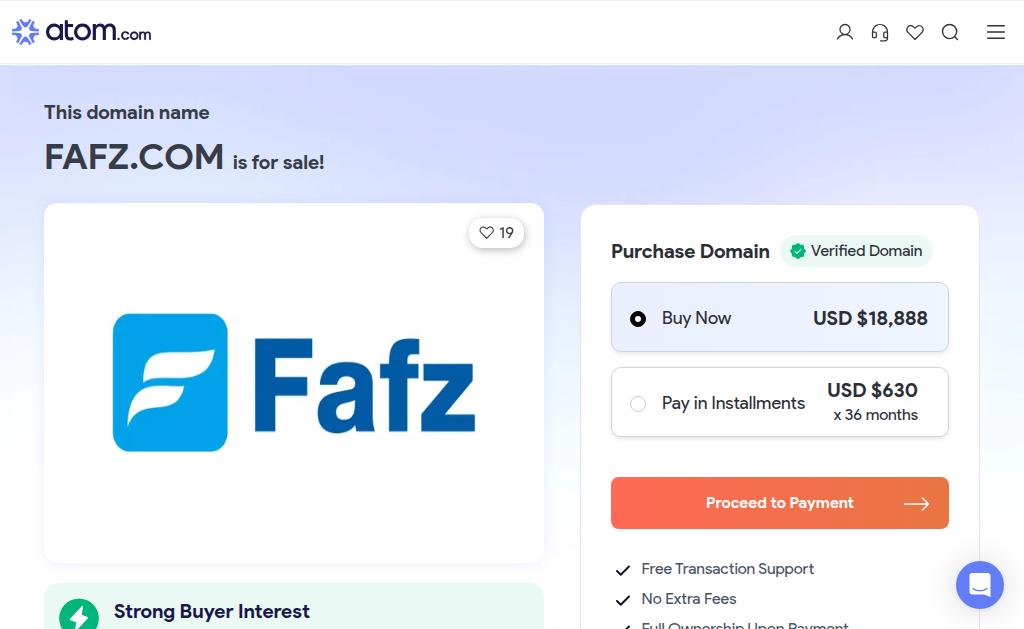Click the arrow on Proceed to Payment
This screenshot has height=629, width=1024.
916,504
